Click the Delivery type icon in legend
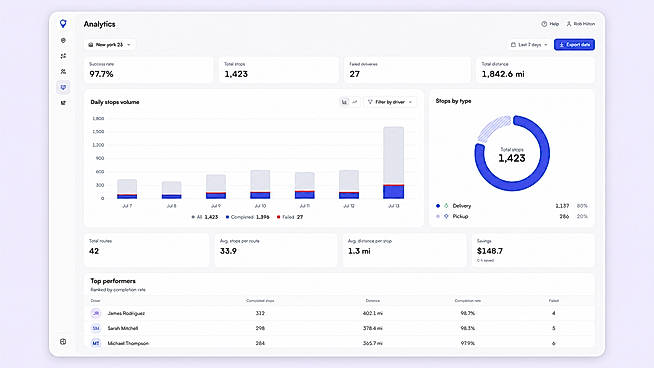This screenshot has height=368, width=654. tap(446, 206)
